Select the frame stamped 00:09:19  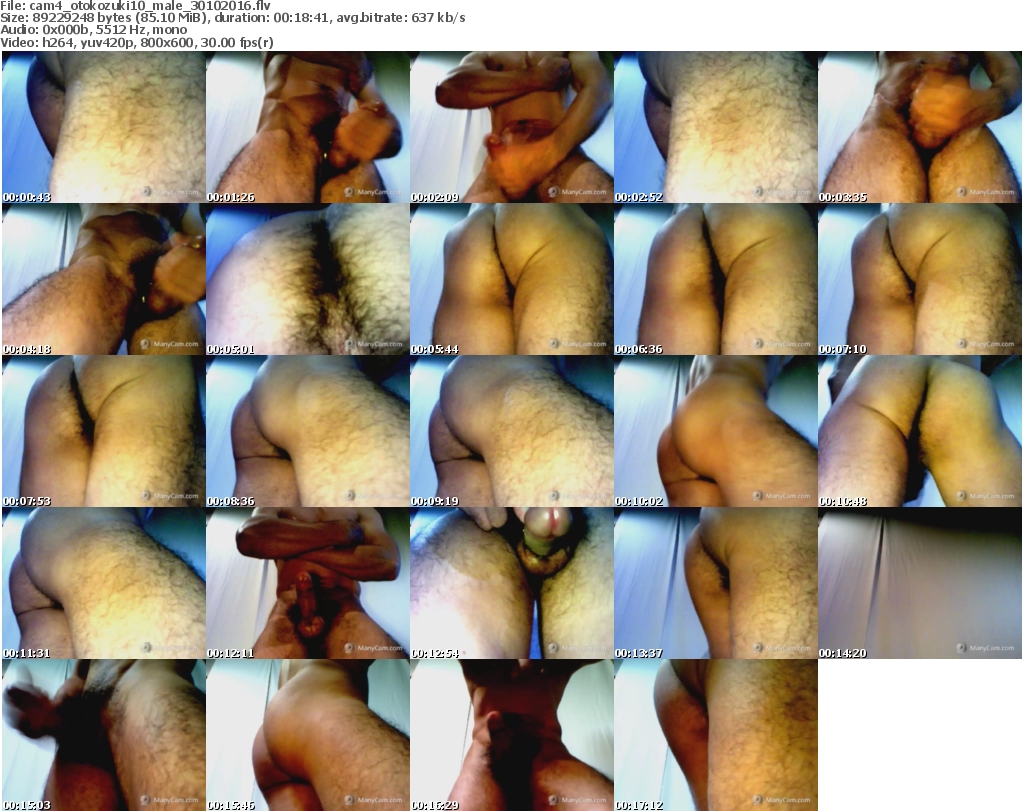(x=511, y=431)
